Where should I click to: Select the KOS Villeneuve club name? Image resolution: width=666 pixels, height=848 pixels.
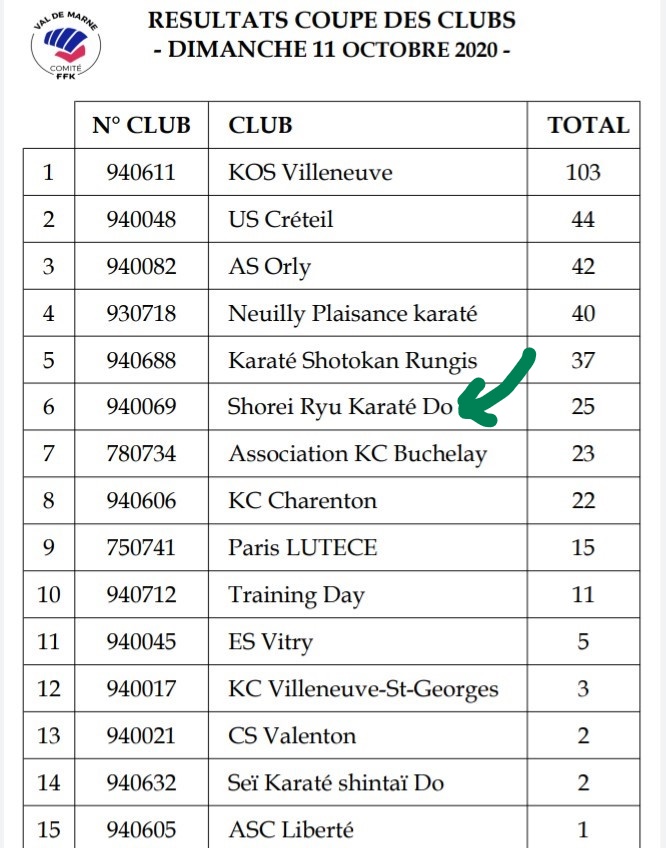pos(310,172)
